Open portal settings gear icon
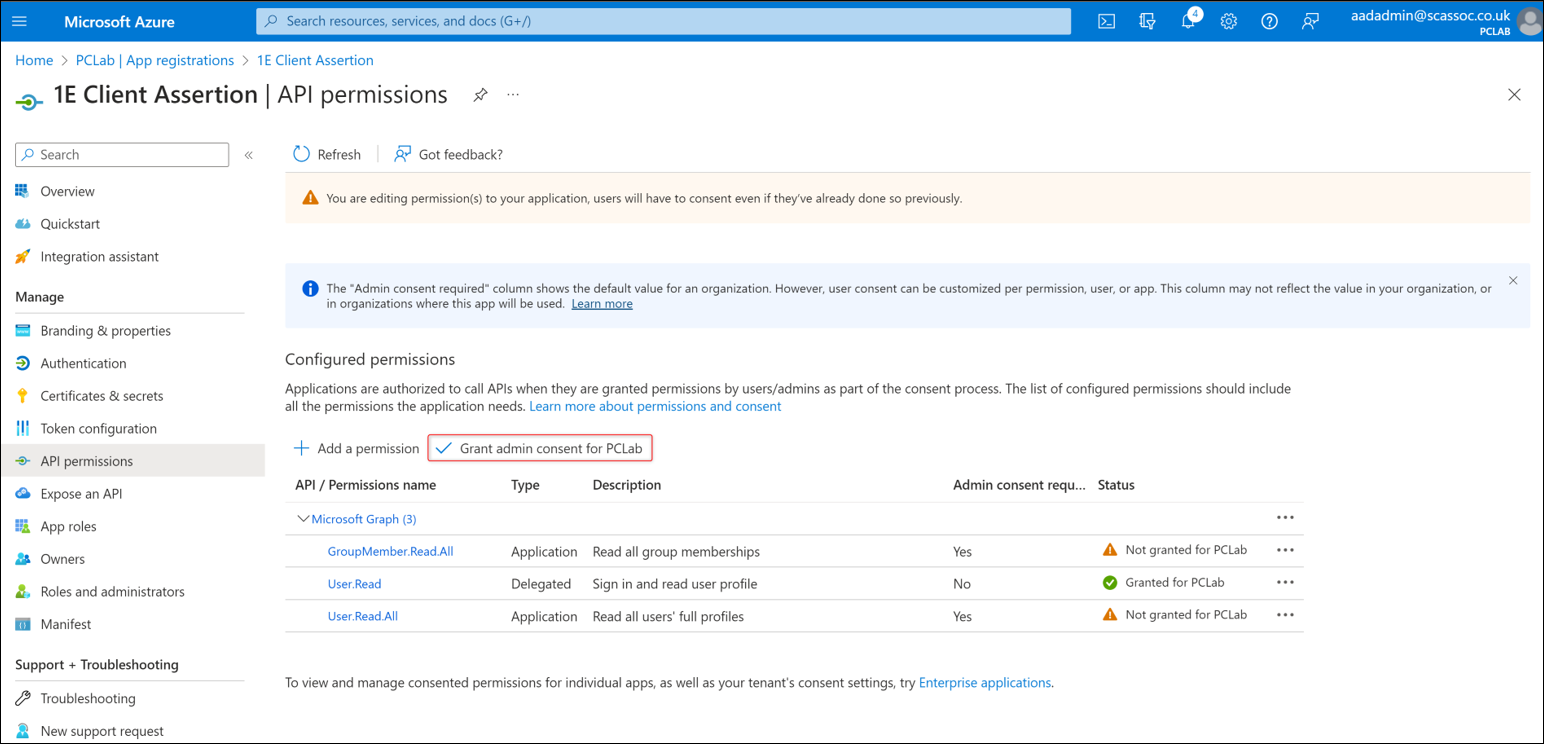This screenshot has width=1544, height=744. (x=1229, y=21)
